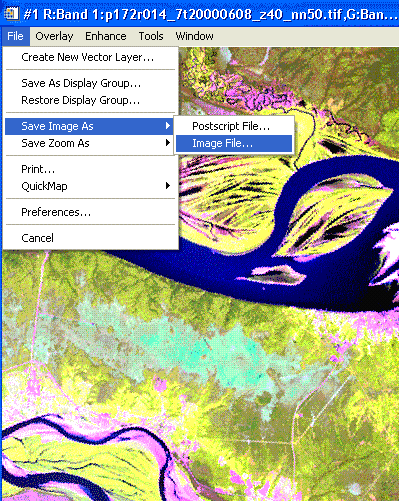Select Save As Display Group
The width and height of the screenshot is (399, 501).
pos(90,83)
